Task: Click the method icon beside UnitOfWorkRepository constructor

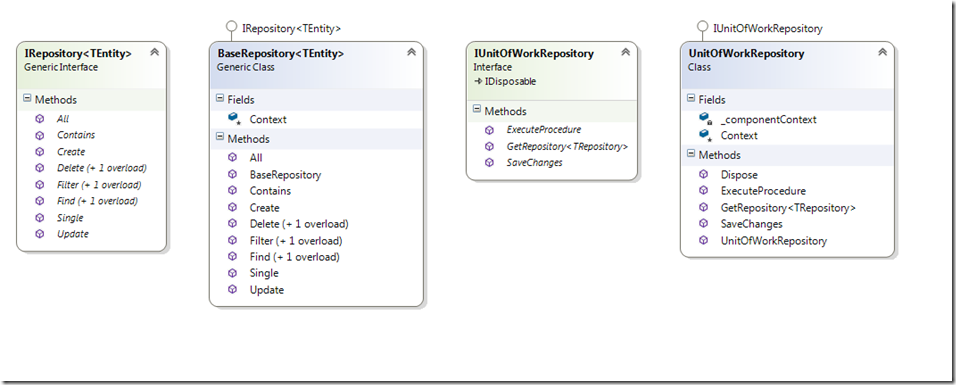Action: pos(704,240)
